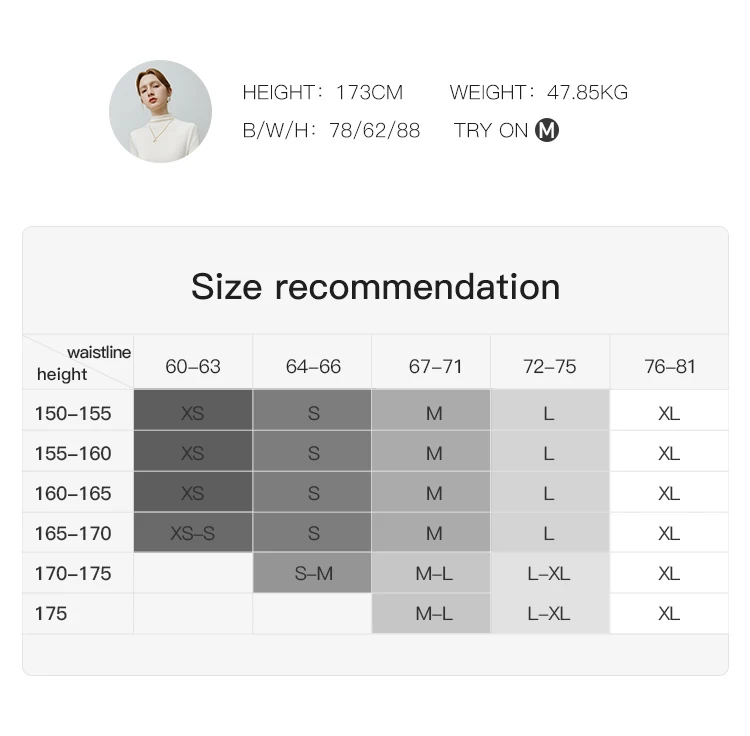Viewport: 750px width, 736px height.
Task: Click the waistline/height corner header cell
Action: 78,362
